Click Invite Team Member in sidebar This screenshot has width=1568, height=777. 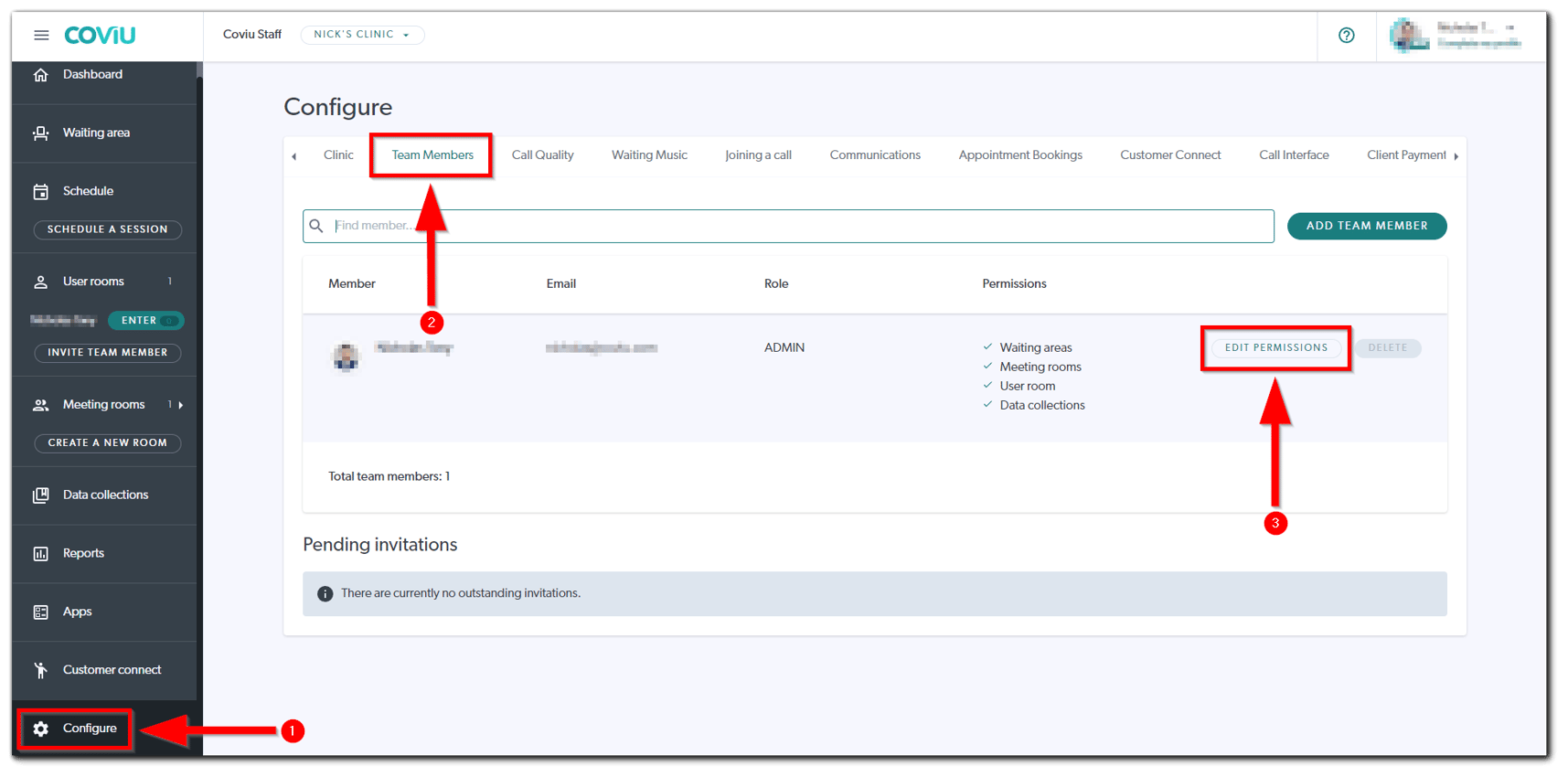click(108, 353)
